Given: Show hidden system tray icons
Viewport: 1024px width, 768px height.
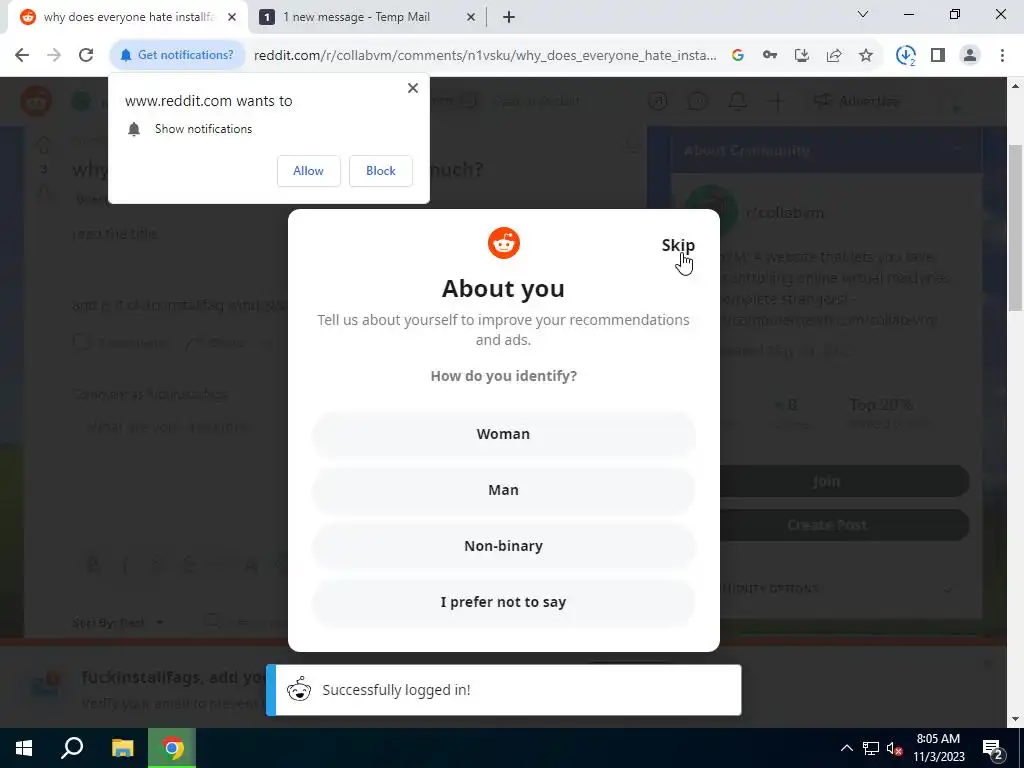Looking at the screenshot, I should [846, 748].
